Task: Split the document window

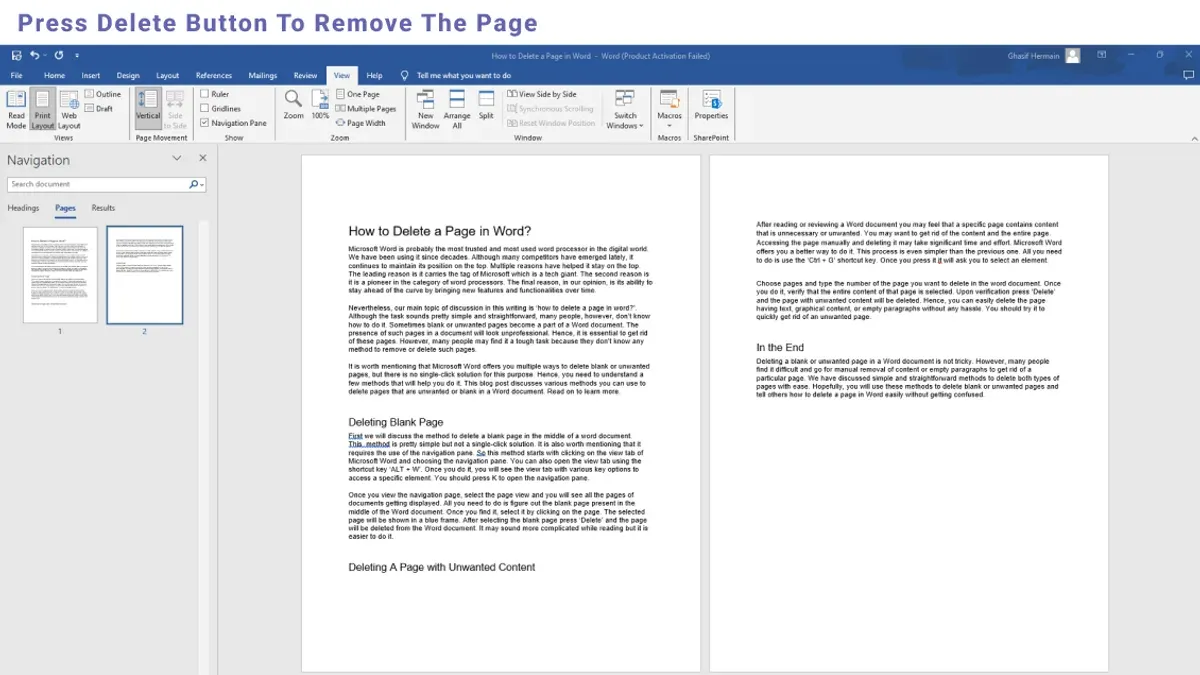Action: [x=486, y=105]
